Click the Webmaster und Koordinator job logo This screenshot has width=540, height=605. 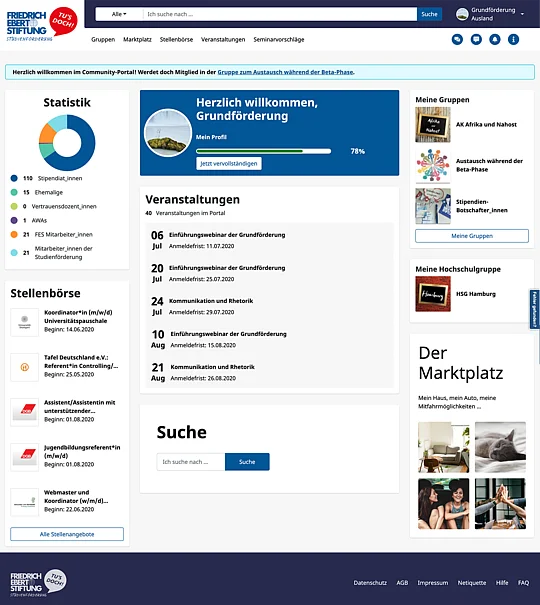tap(24, 502)
